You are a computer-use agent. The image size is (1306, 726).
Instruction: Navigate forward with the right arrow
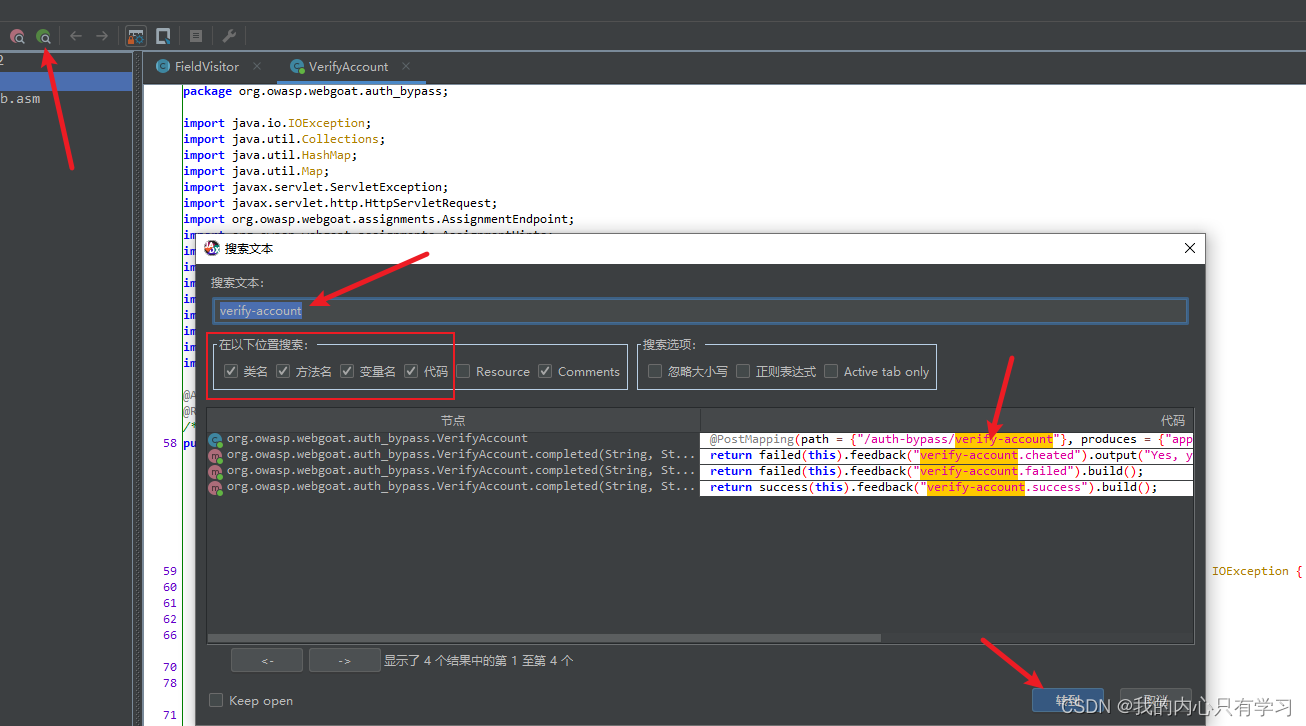pyautogui.click(x=102, y=36)
